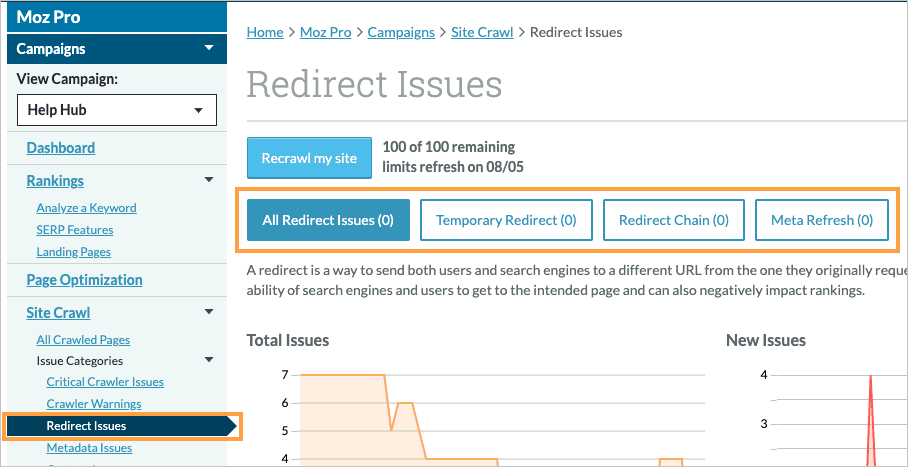
Task: Collapse the Rankings section arrow
Action: click(x=208, y=181)
